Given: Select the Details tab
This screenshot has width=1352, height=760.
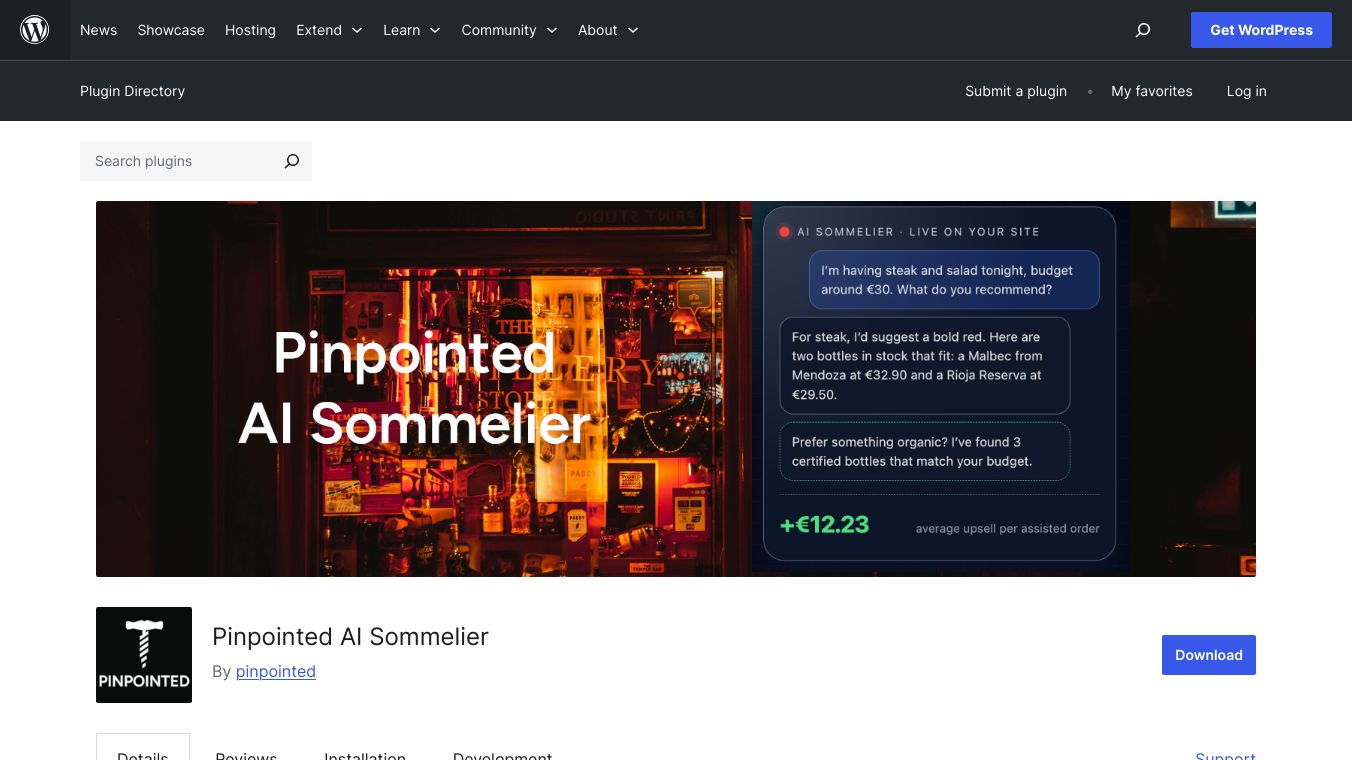Looking at the screenshot, I should [143, 748].
